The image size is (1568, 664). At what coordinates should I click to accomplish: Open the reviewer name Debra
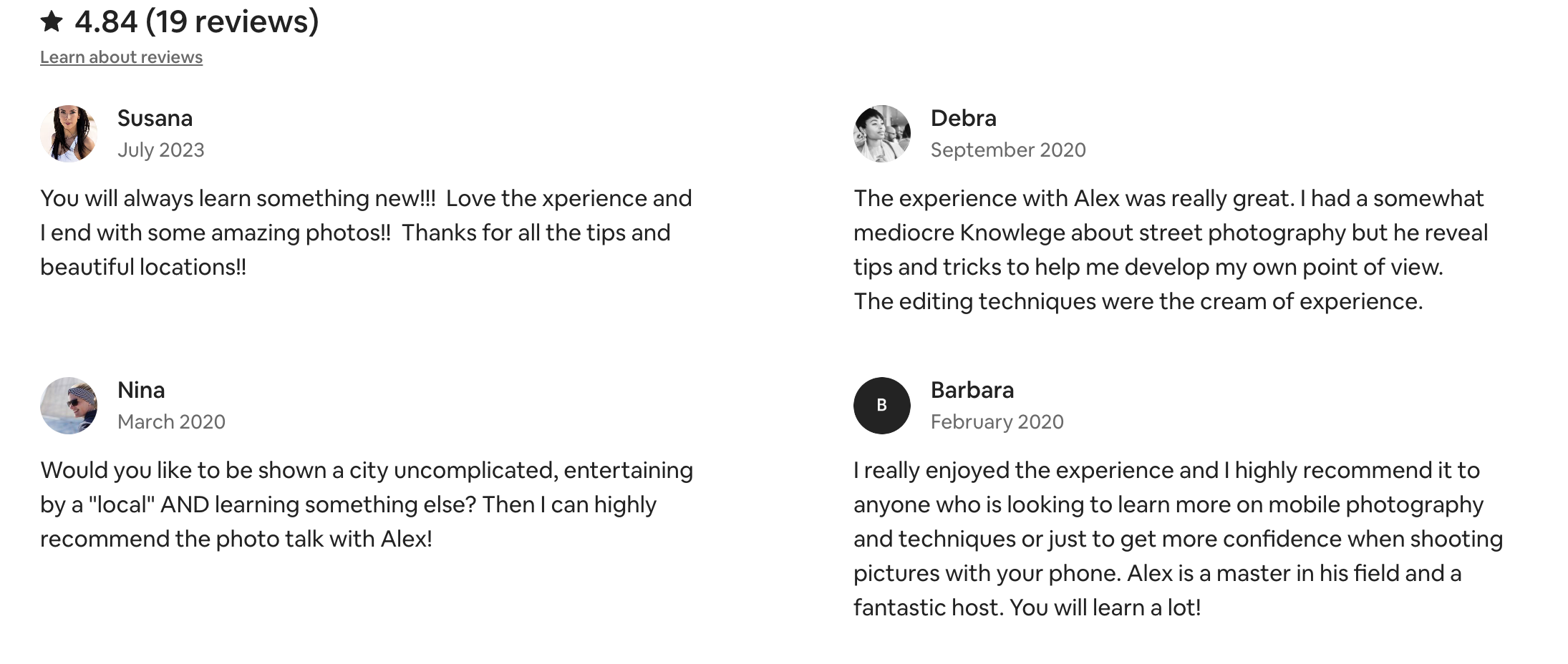[x=963, y=118]
